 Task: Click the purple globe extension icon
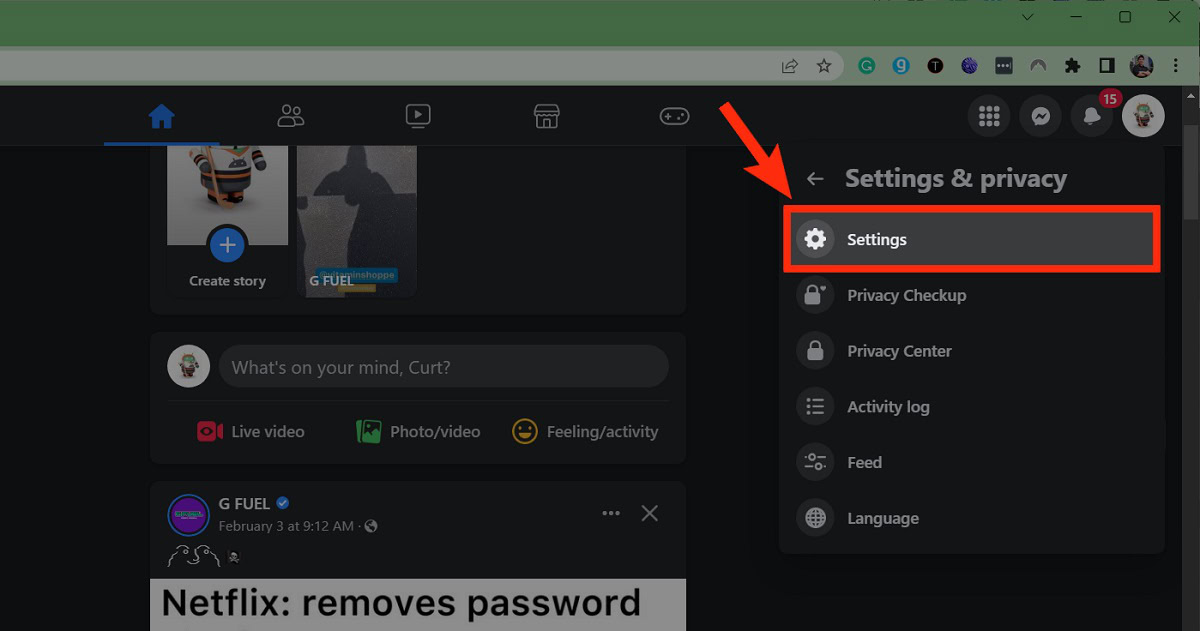click(969, 66)
